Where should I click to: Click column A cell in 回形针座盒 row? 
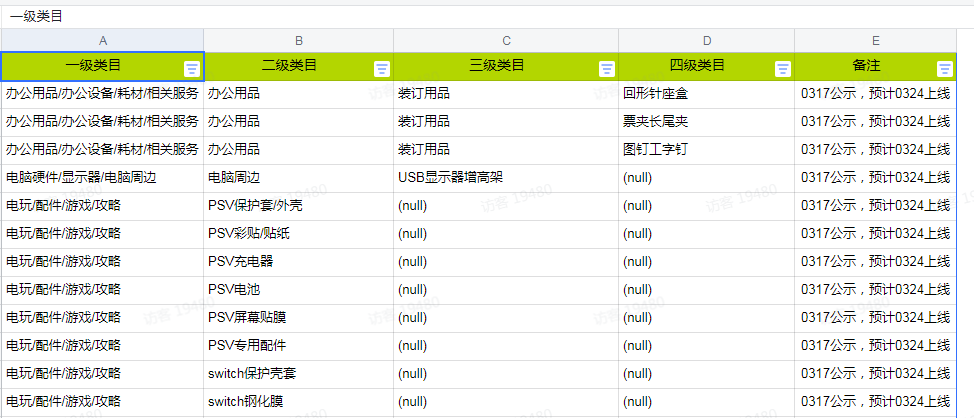(102, 94)
